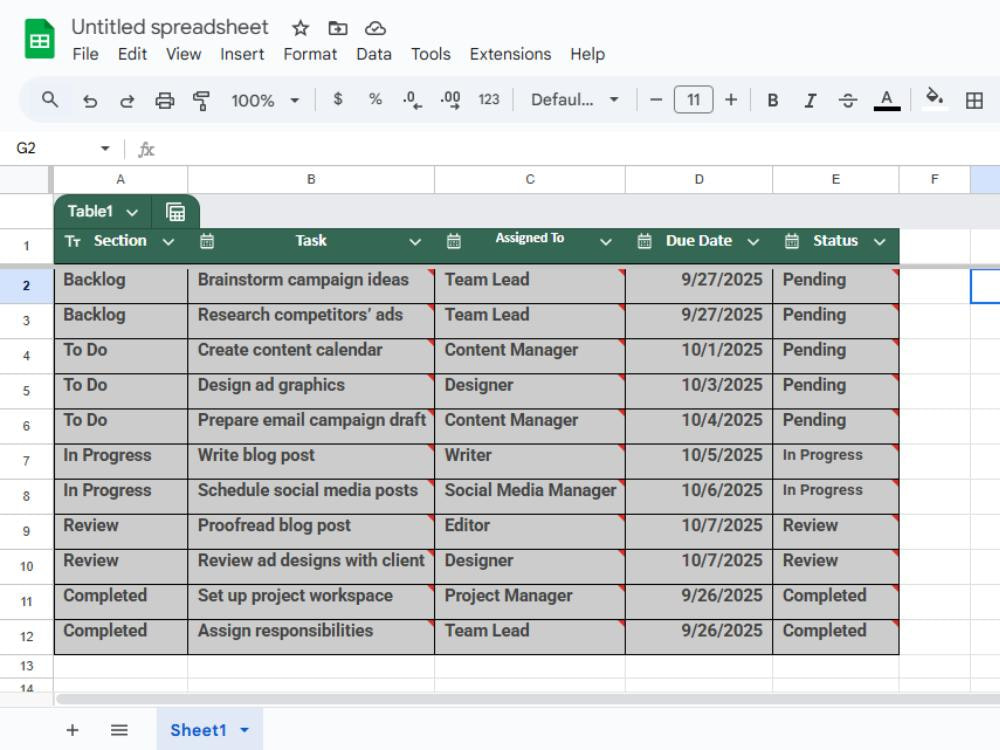Open the File menu

[85, 54]
